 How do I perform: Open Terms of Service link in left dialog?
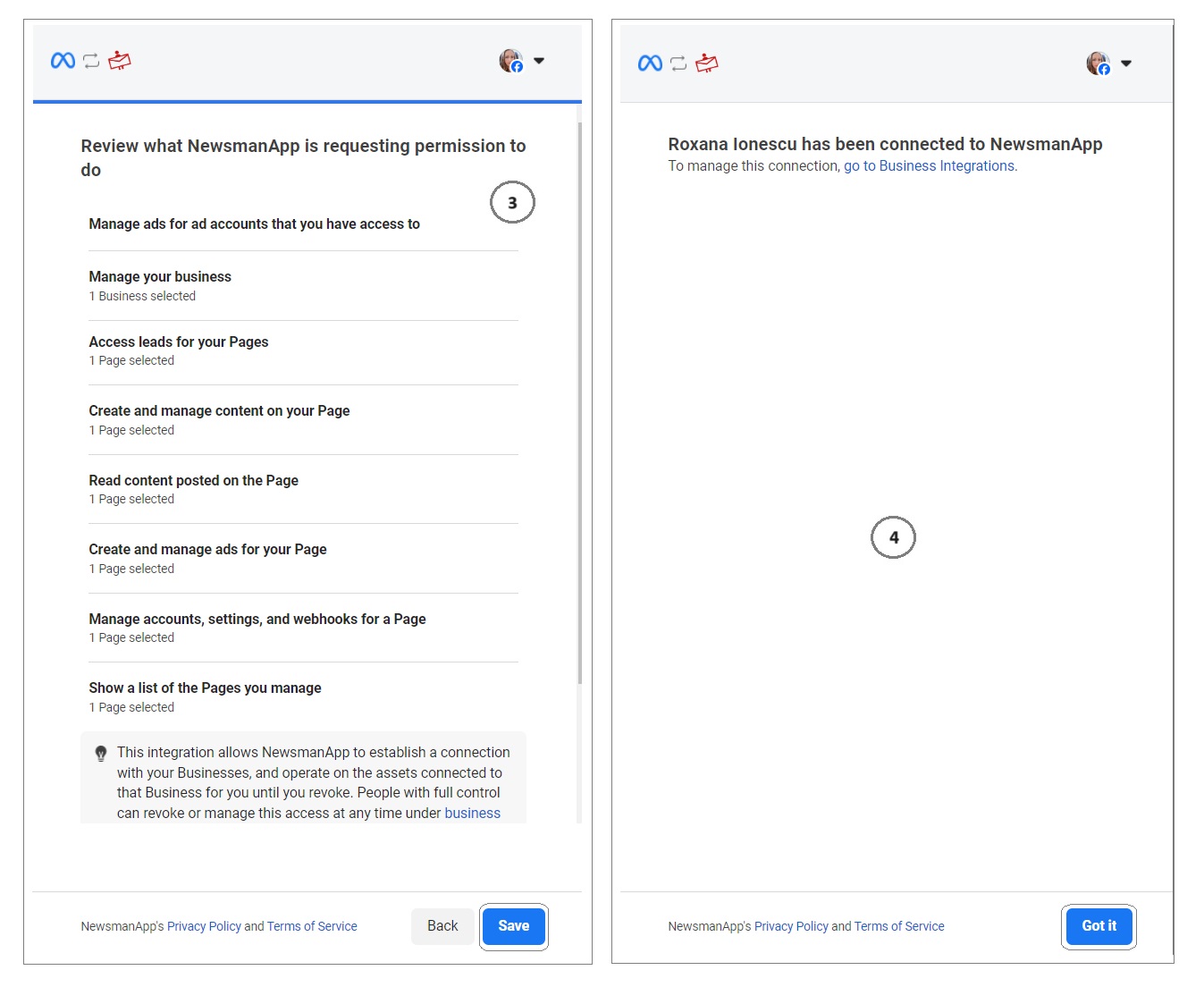coord(312,927)
